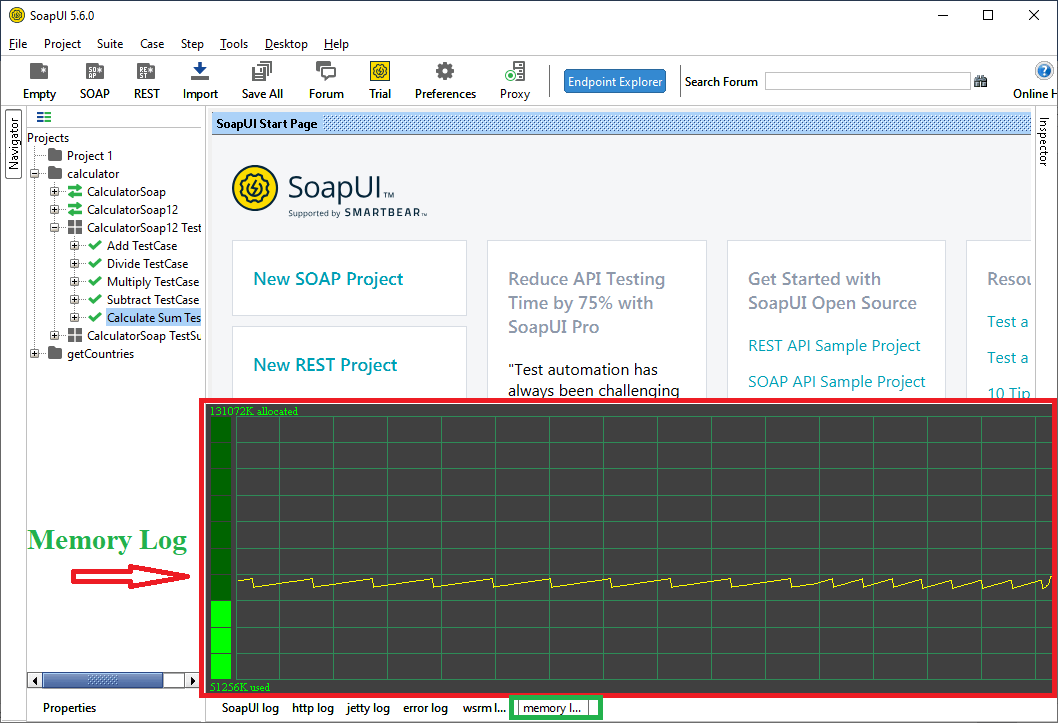
Task: Click green checkmark of Multiply TestCase
Action: [x=95, y=281]
